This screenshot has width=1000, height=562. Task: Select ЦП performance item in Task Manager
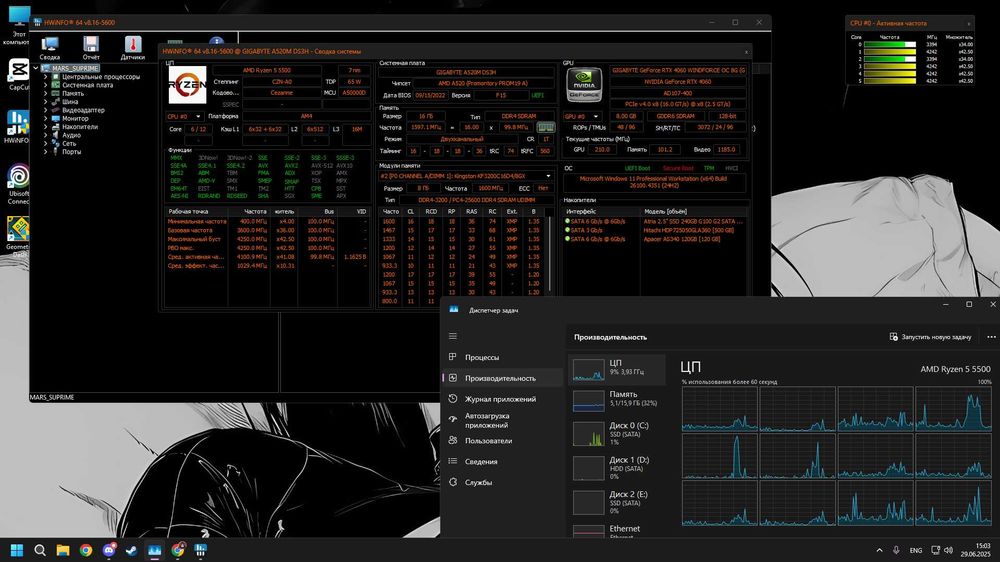click(617, 369)
